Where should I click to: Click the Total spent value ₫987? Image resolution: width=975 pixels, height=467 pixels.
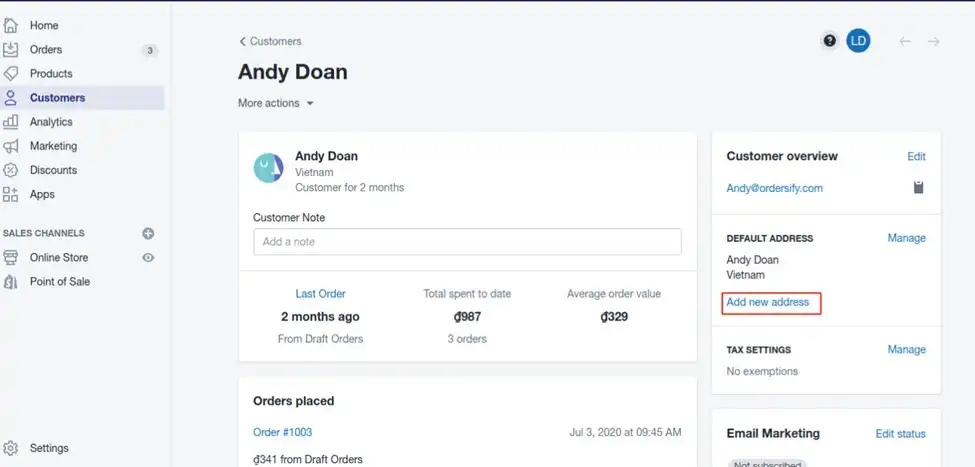point(467,317)
